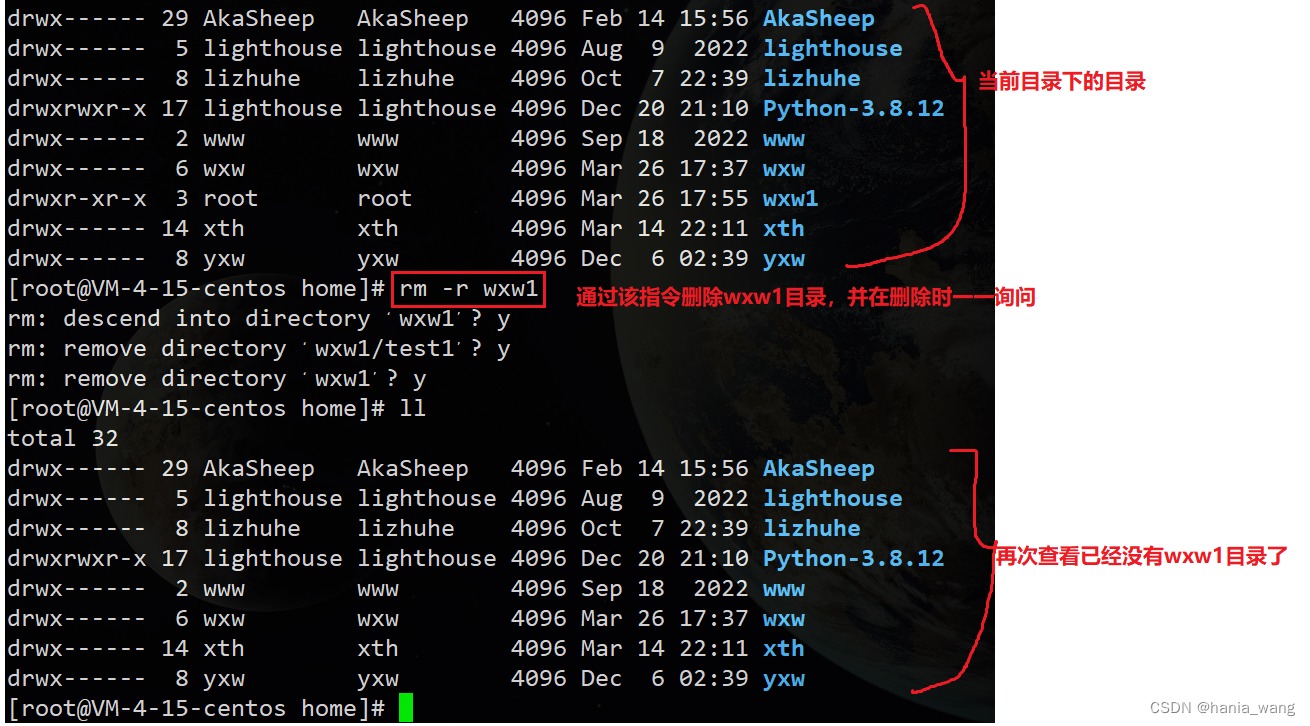
Task: Click the 'total 32' output line
Action: pos(63,439)
